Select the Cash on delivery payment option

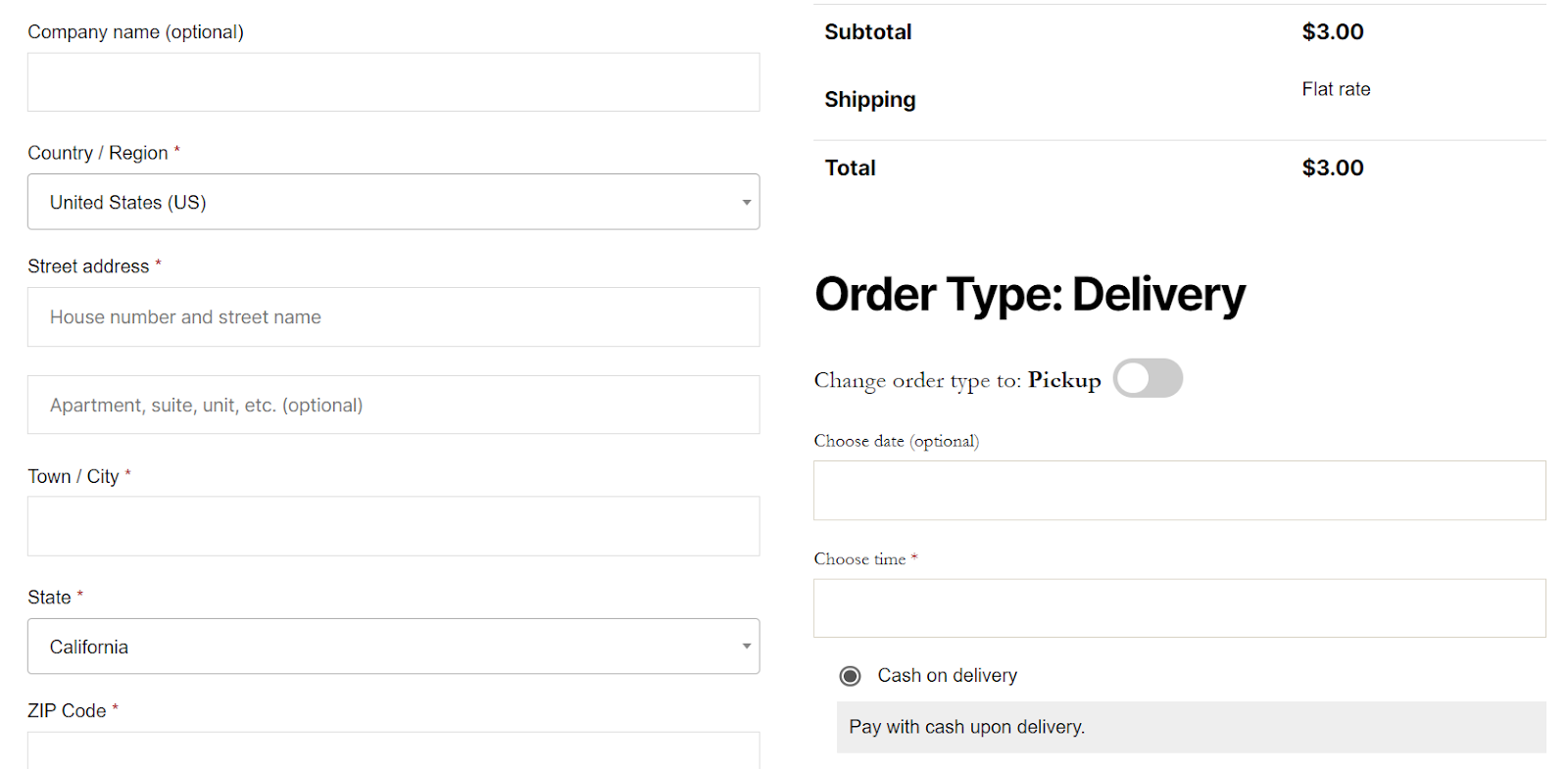[x=851, y=675]
